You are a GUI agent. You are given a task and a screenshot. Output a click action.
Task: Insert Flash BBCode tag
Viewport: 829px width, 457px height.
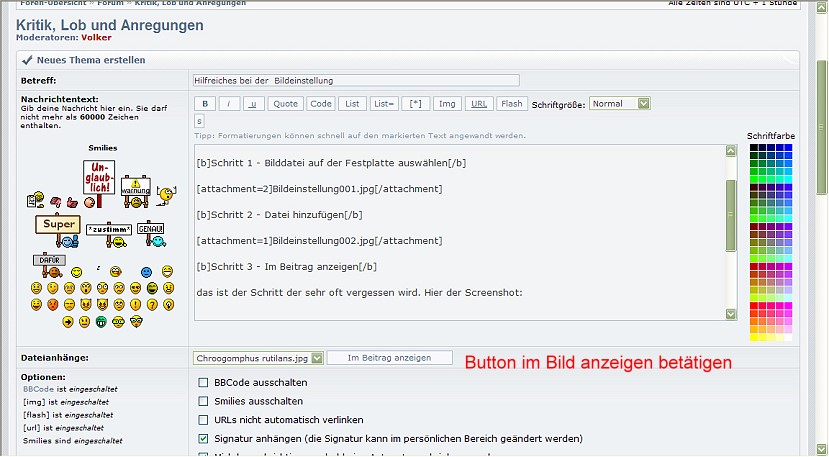point(512,104)
